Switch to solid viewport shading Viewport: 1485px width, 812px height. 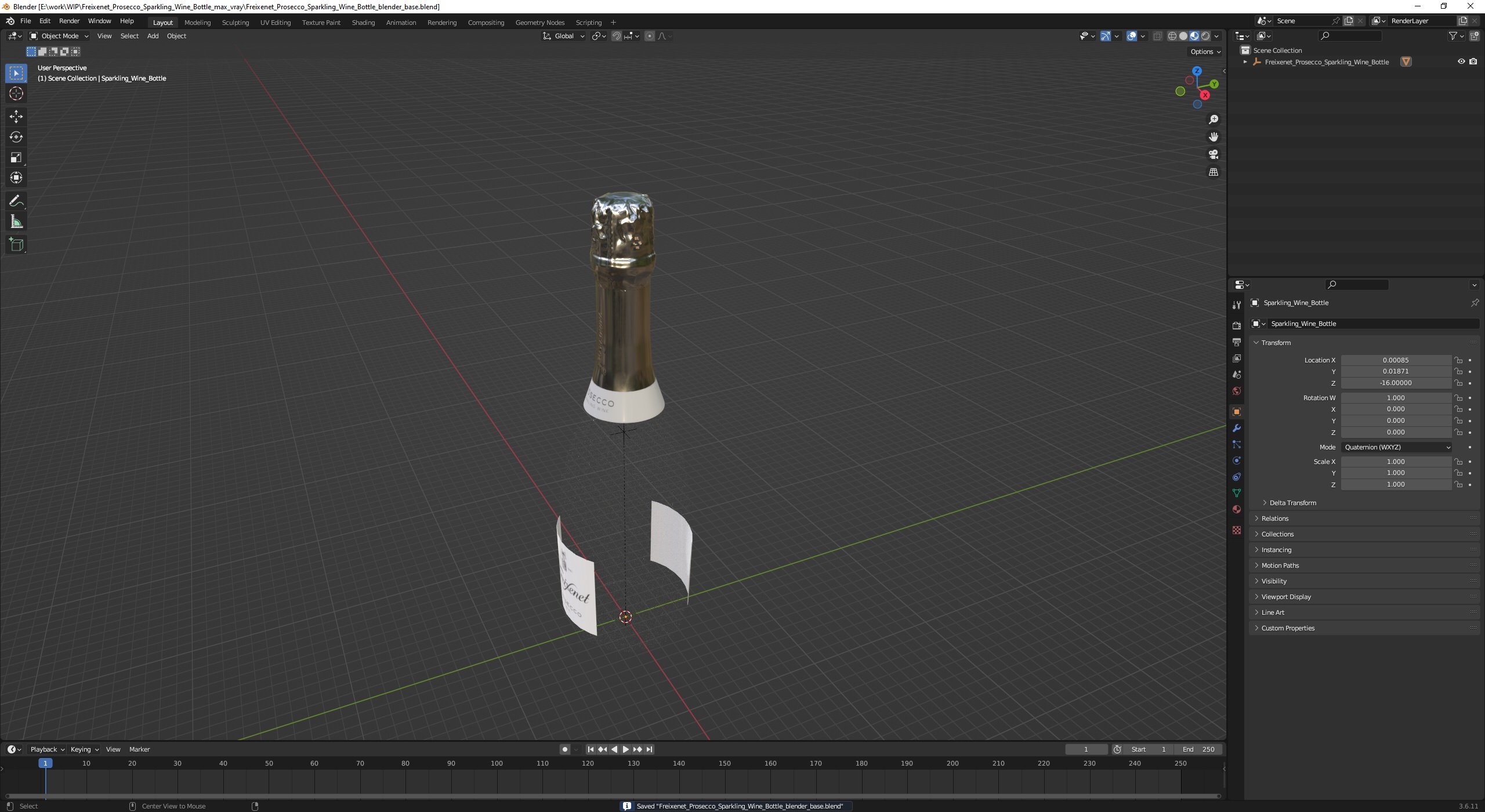coord(1183,36)
